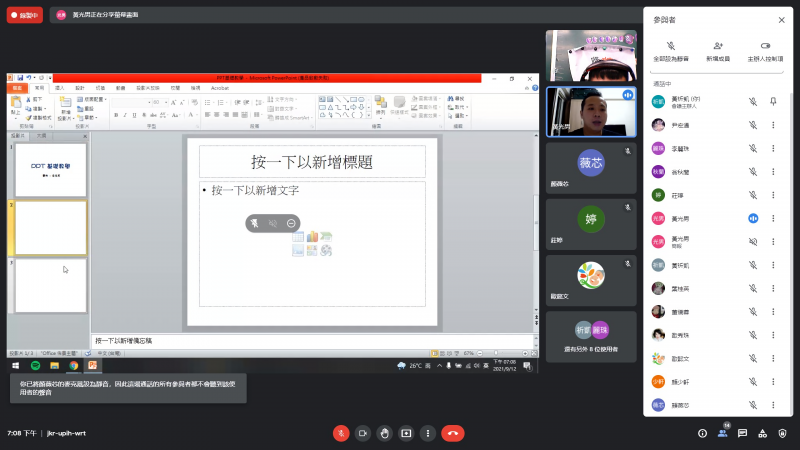Open the Acrobat tab in shared PowerPoint
The image size is (800, 450).
pos(220,88)
